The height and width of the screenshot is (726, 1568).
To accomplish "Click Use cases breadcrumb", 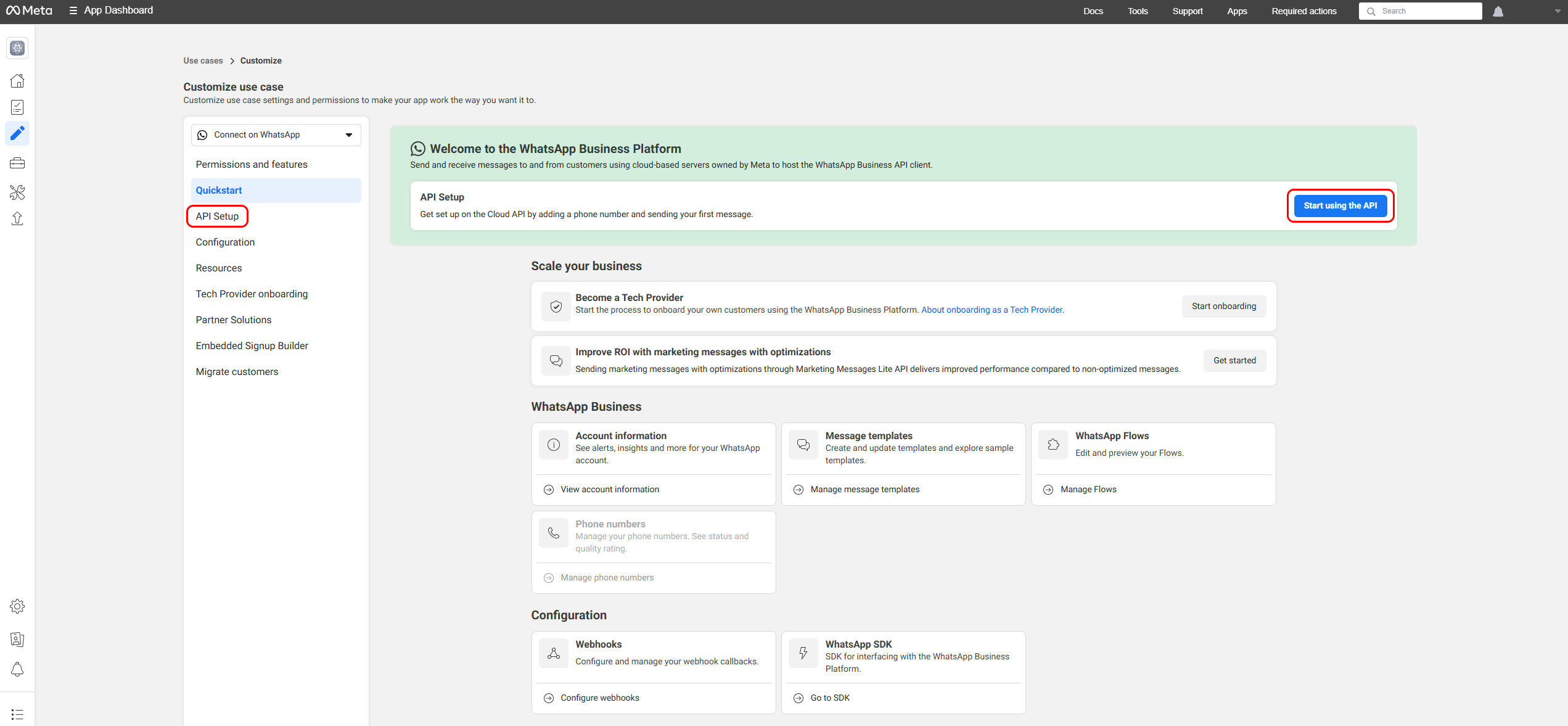I will [203, 61].
